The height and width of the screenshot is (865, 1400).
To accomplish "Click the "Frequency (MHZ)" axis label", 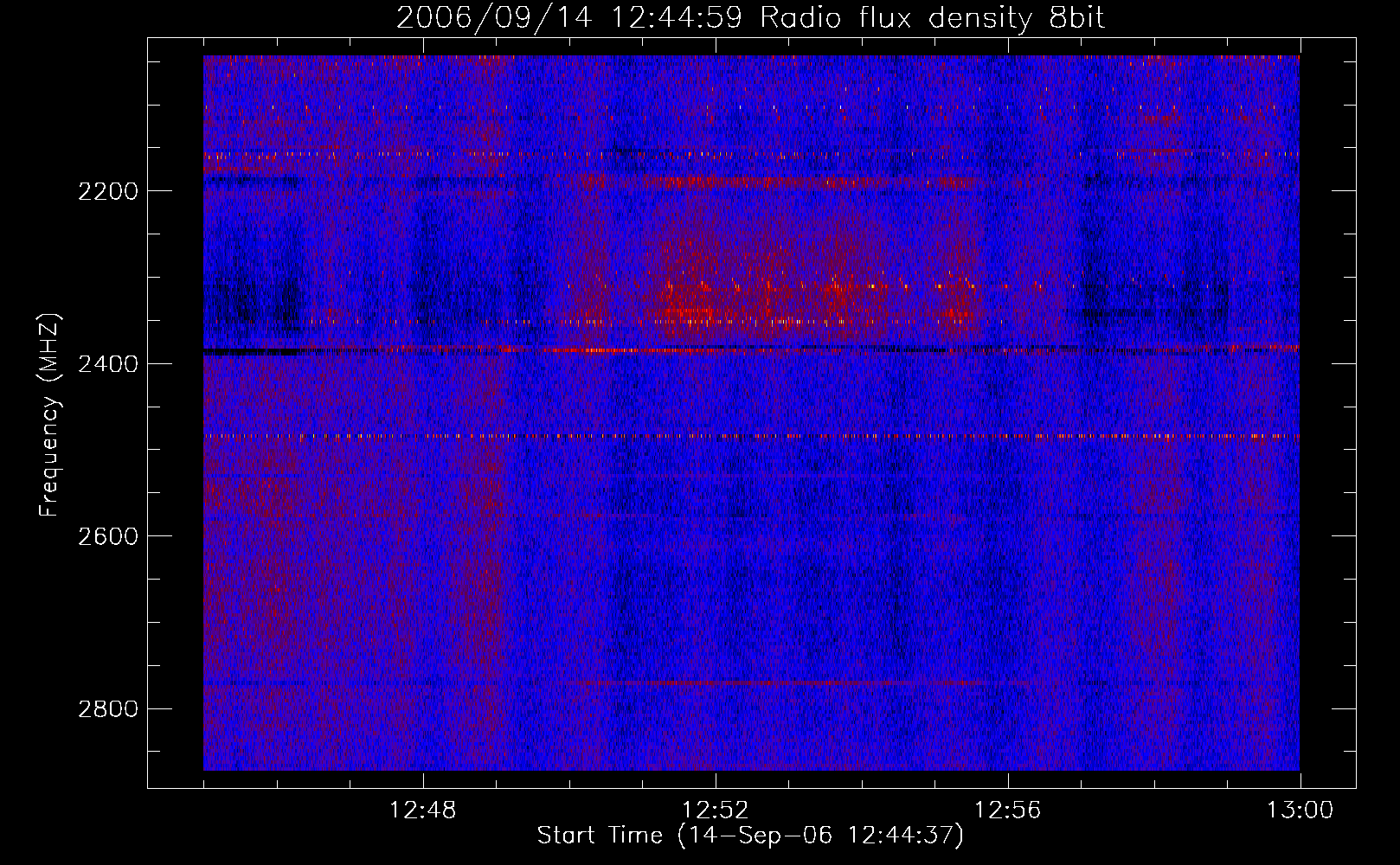I will tap(49, 415).
